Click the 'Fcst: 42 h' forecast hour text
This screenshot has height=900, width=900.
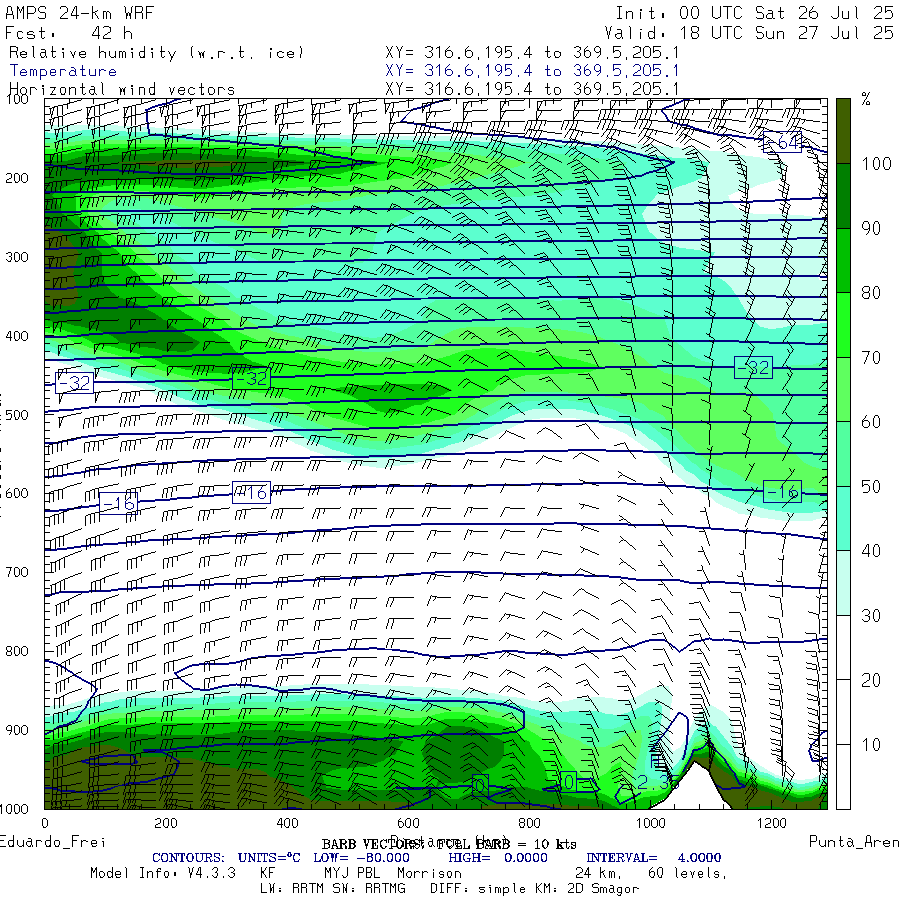69,33
